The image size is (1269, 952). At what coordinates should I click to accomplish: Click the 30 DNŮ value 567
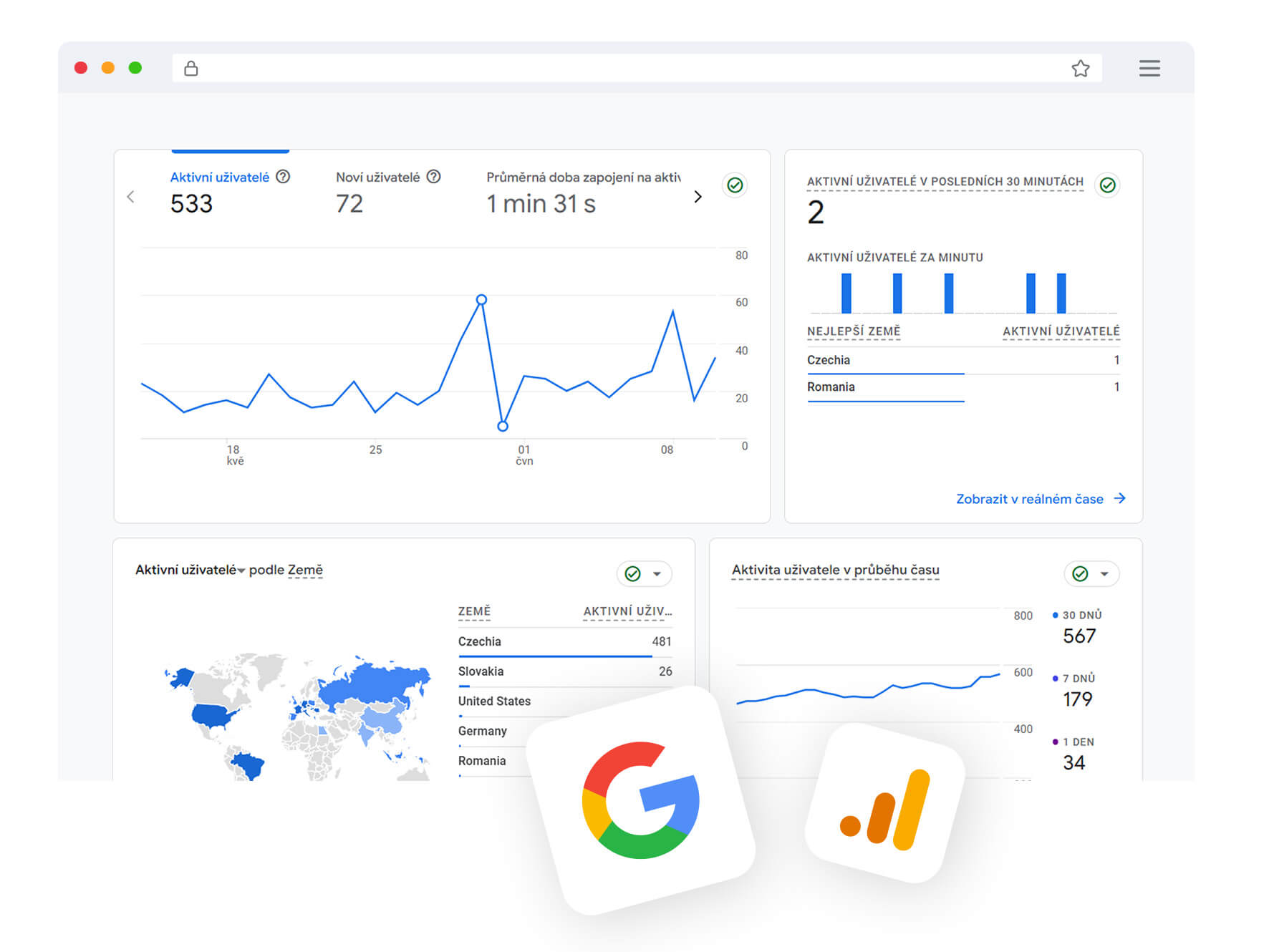click(x=1079, y=636)
